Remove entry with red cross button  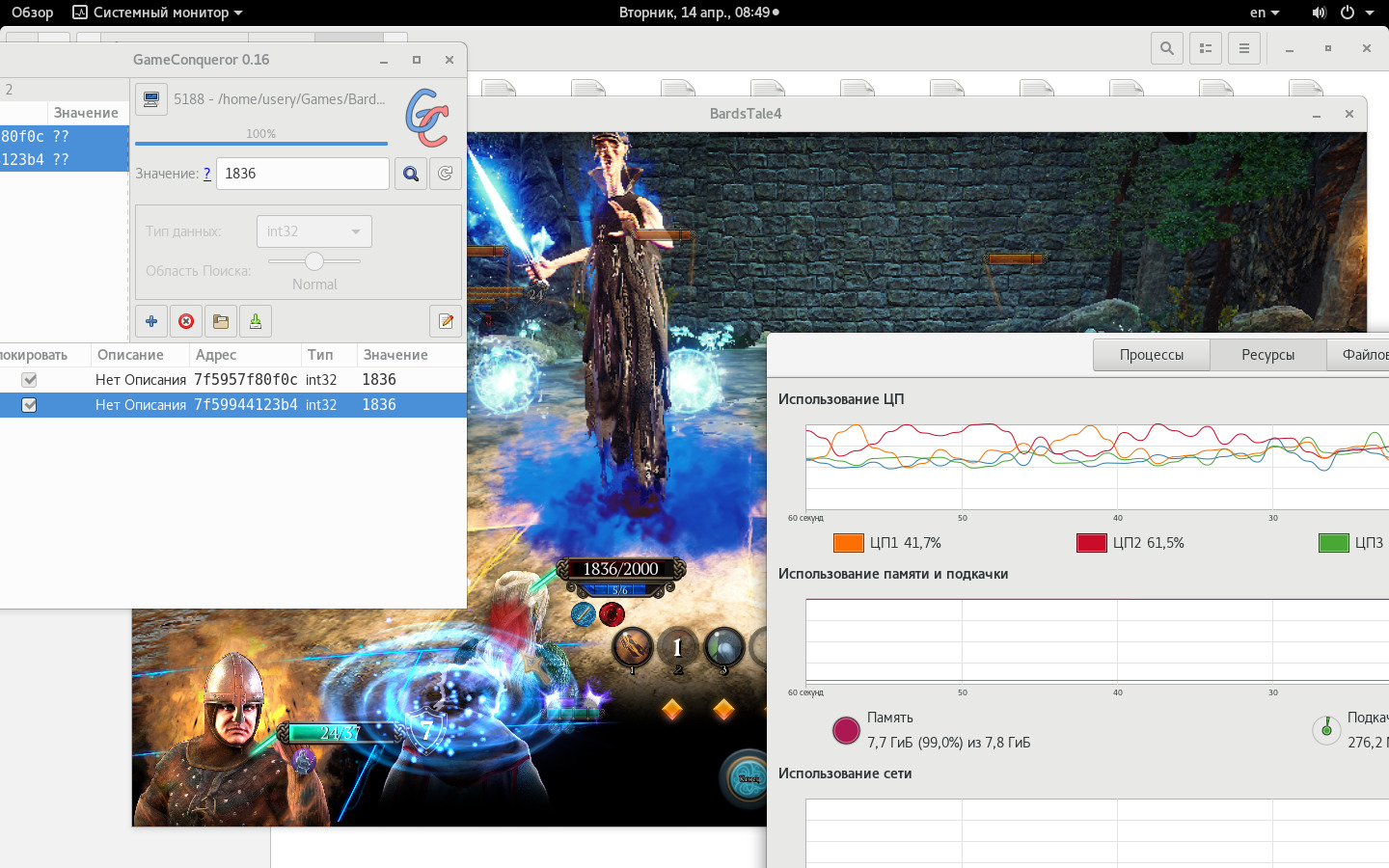186,321
